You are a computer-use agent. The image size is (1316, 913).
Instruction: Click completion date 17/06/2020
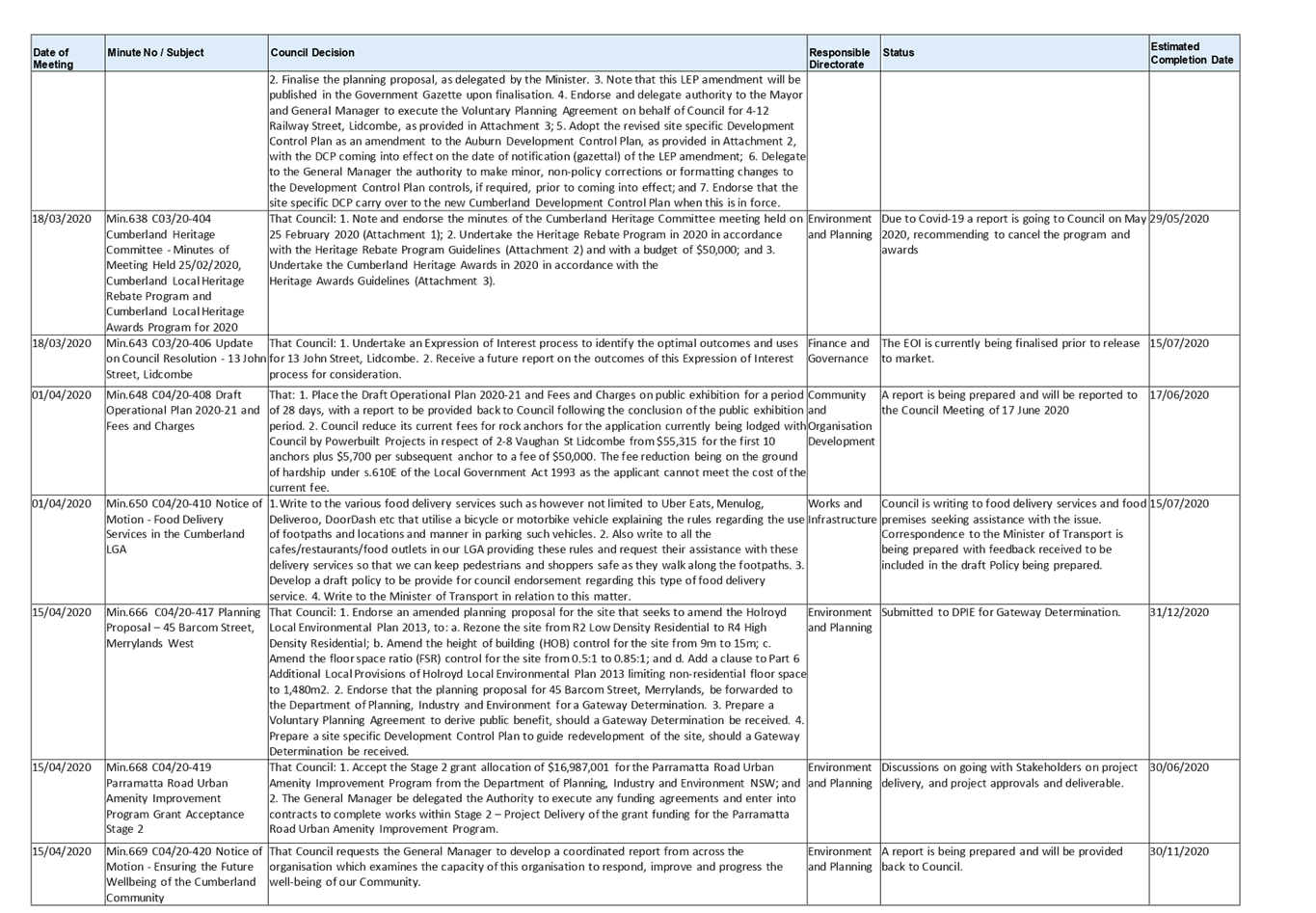1179,395
